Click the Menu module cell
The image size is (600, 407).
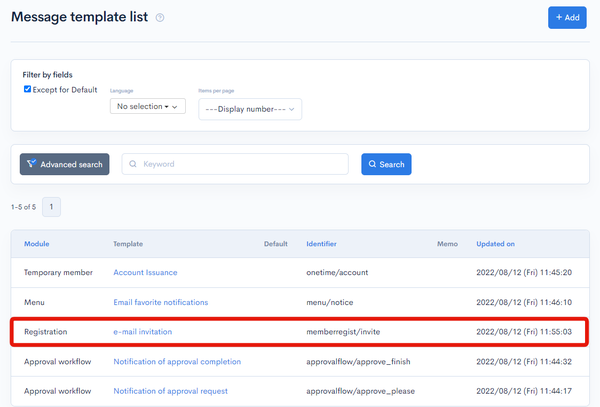click(x=34, y=303)
